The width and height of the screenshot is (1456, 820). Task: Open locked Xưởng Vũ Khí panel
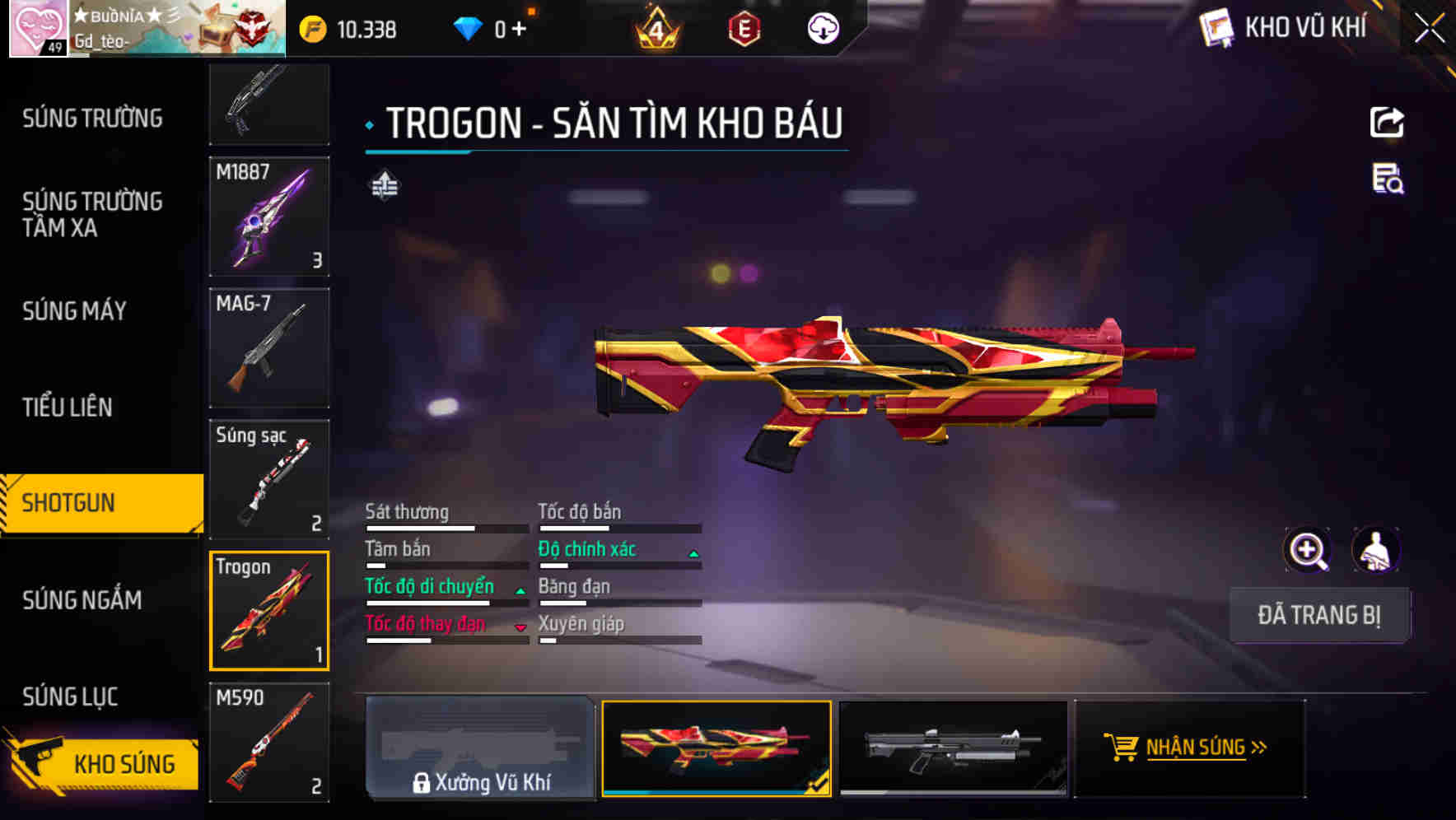480,748
